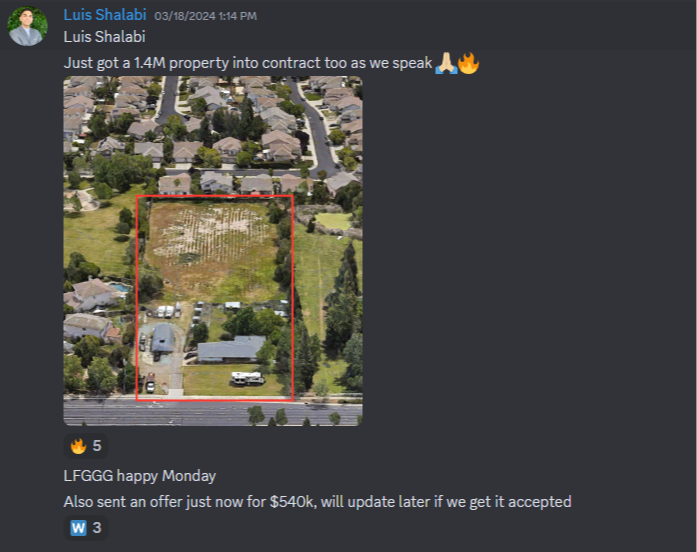Click the blue W emoji icon
697x552 pixels.
click(x=78, y=528)
